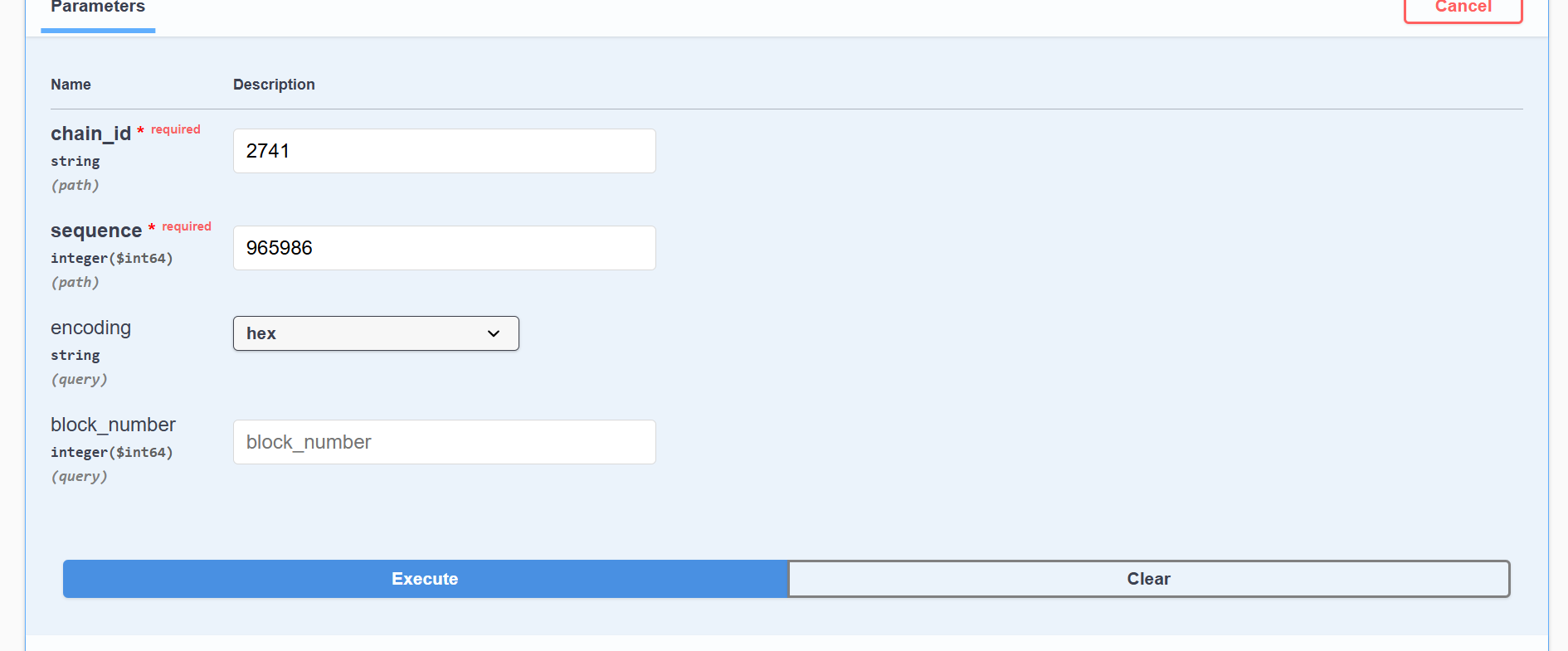Screen dimensions: 1568x651
Task: Click the Description column header
Action: click(x=274, y=85)
